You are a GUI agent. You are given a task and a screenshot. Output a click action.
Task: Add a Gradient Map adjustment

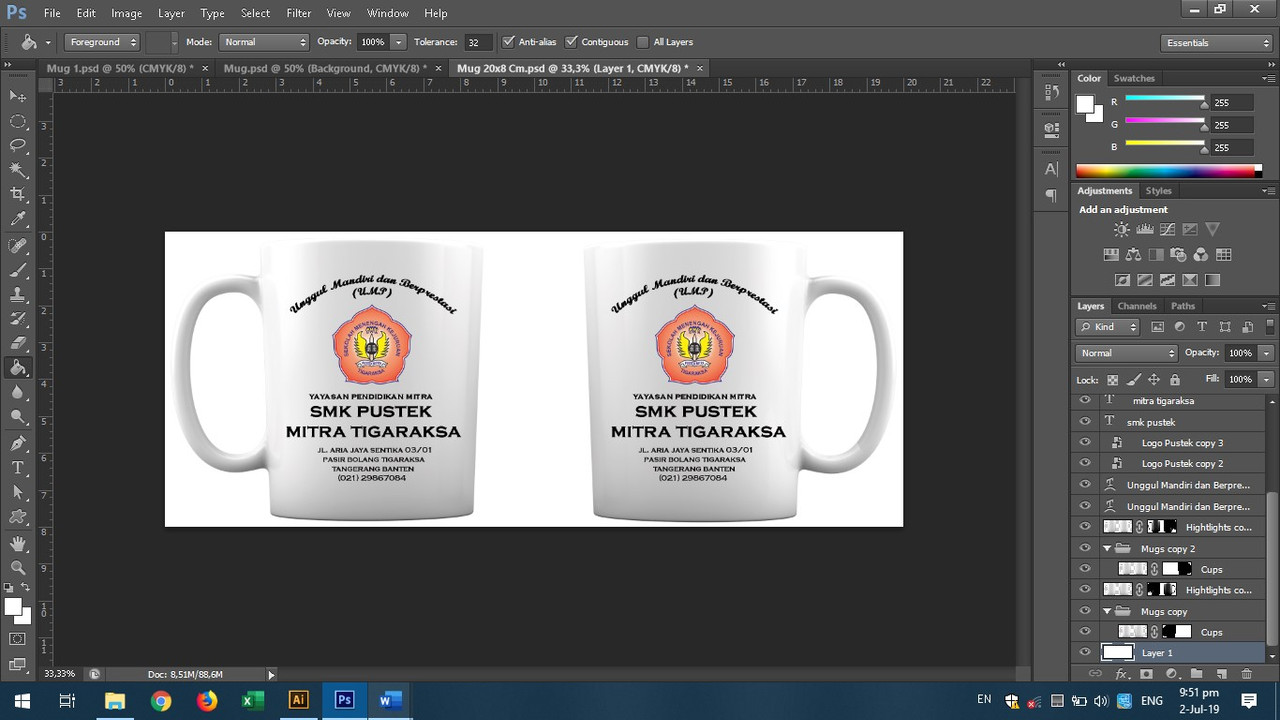[1212, 280]
